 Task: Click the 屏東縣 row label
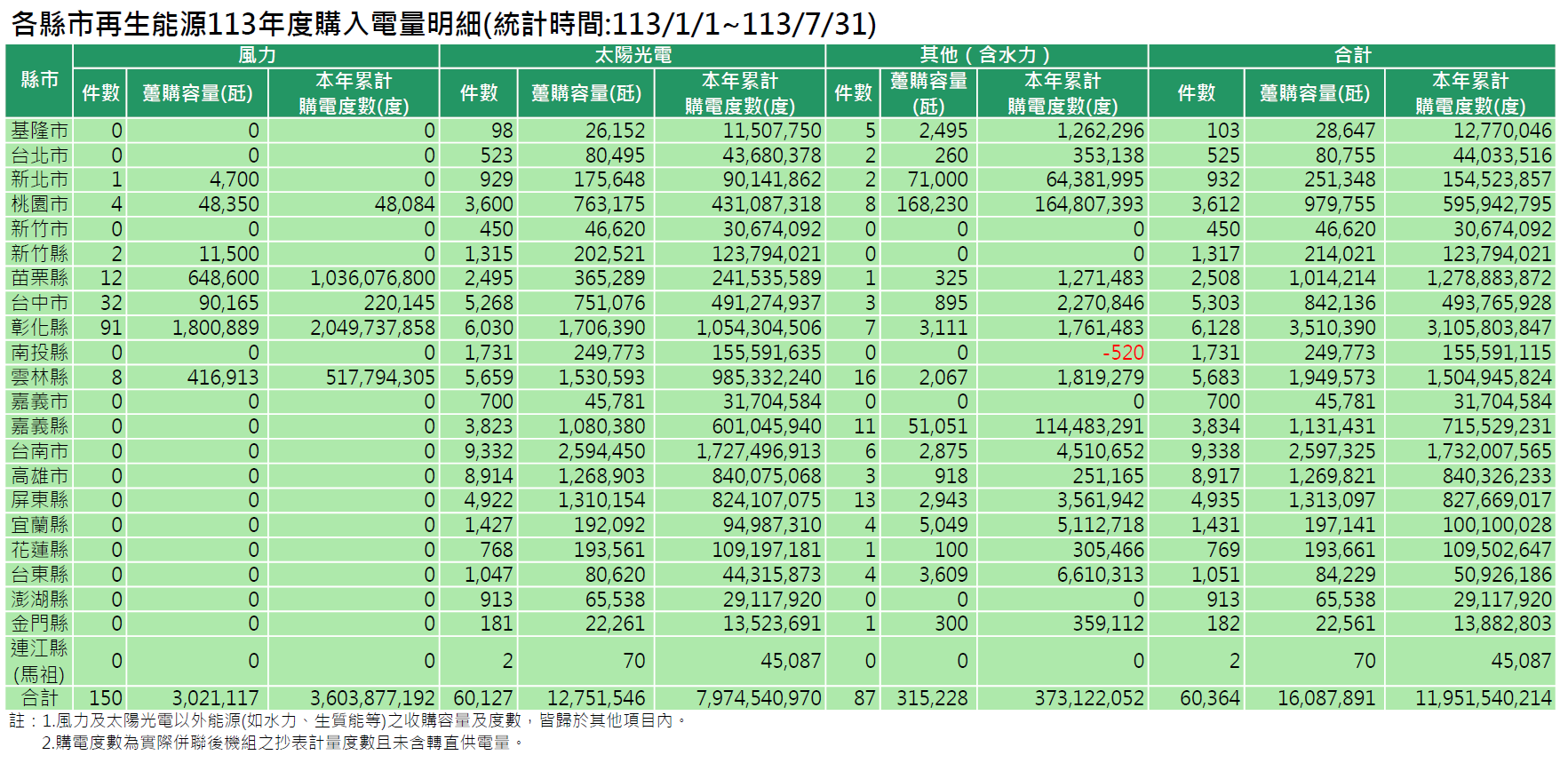[39, 500]
